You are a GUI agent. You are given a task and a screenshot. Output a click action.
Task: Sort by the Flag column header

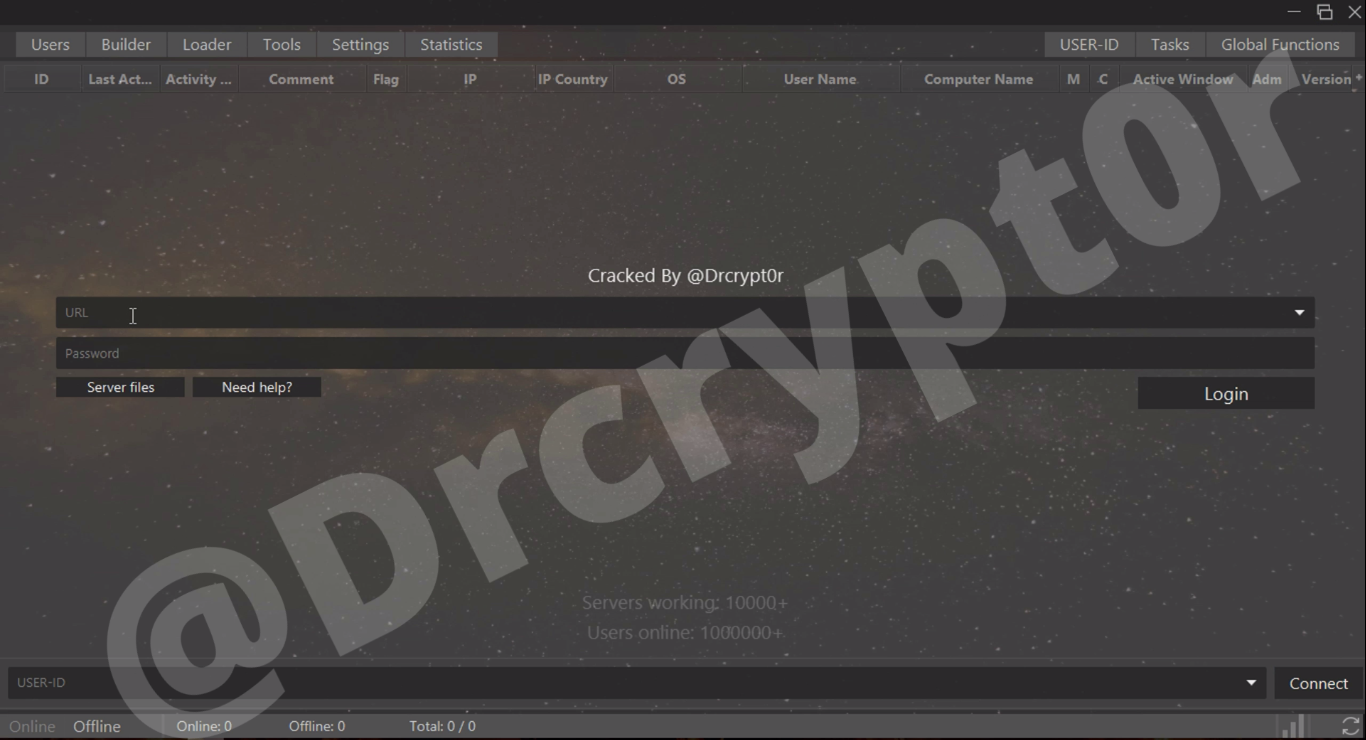tap(386, 79)
